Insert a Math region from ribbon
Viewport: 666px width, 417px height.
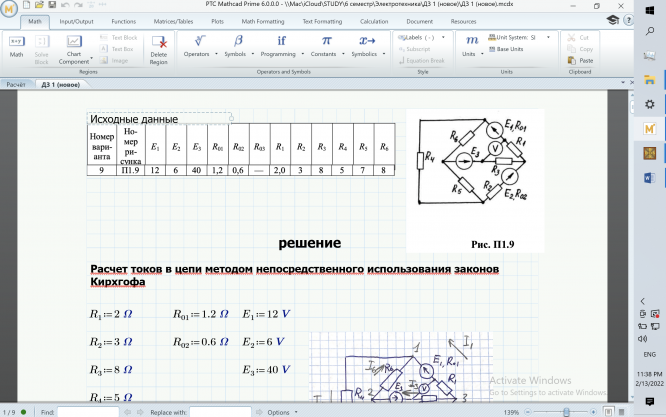(16, 46)
